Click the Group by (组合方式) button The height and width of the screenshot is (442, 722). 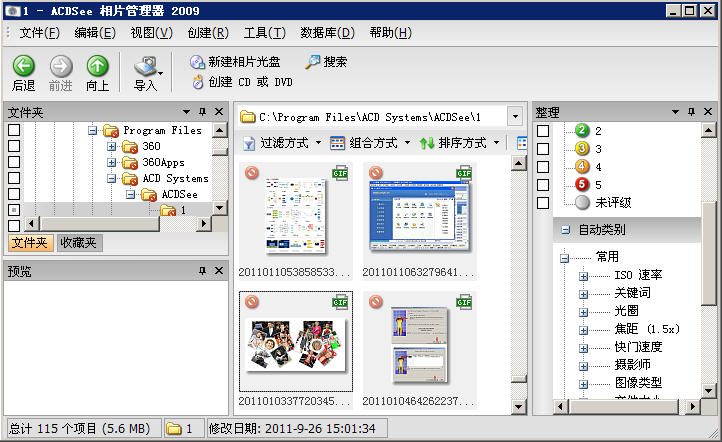(370, 143)
